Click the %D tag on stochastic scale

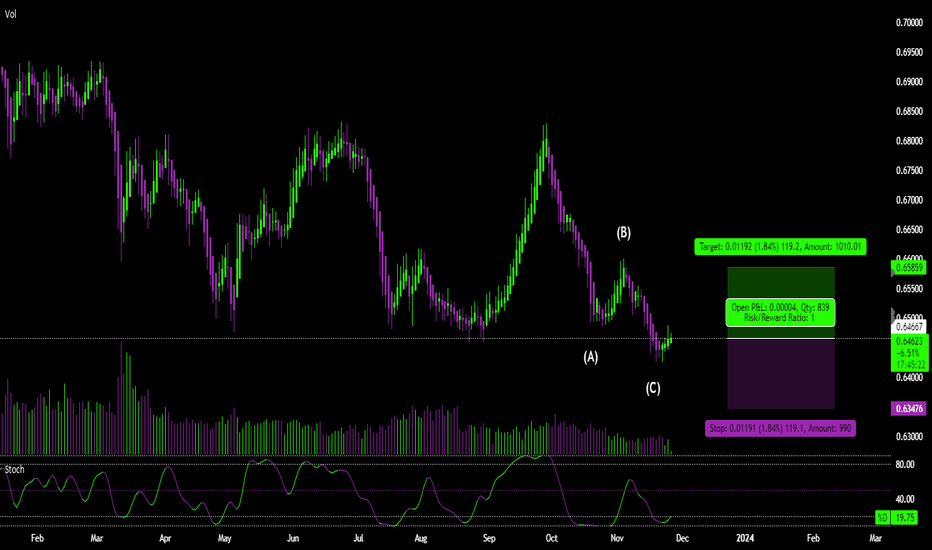pyautogui.click(x=883, y=517)
